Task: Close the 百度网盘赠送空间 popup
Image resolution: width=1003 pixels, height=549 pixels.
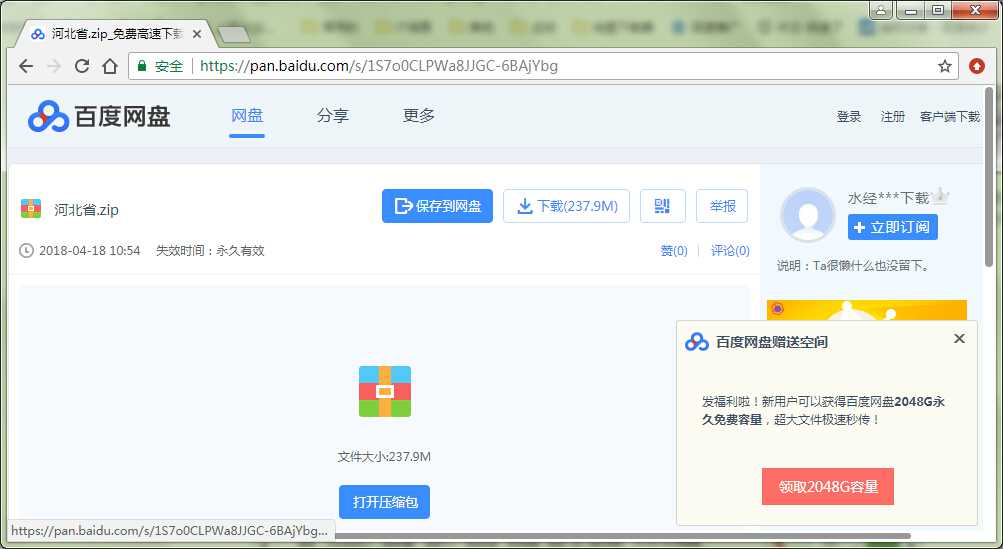Action: point(959,338)
